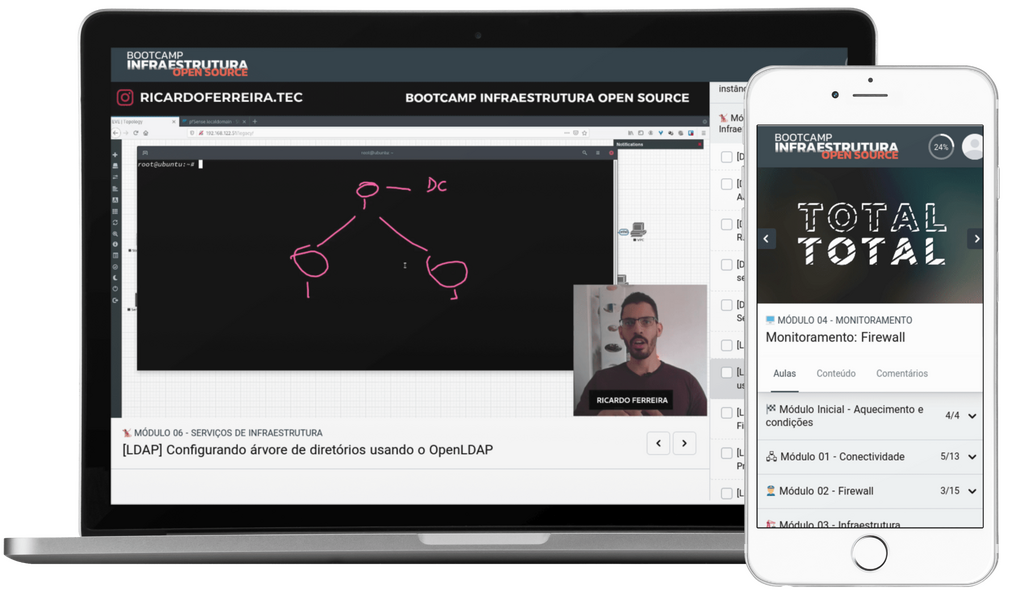The image size is (1020, 605).
Task: Tick the lesson checkbox beside truncated 'R.'
Action: pos(727,224)
